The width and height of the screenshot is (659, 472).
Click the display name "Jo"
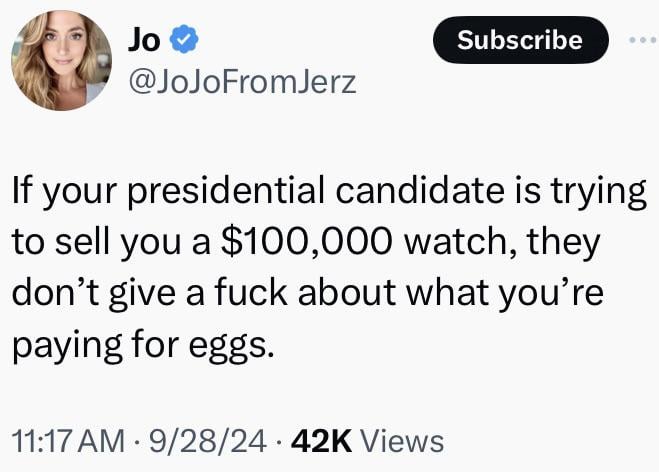(x=143, y=39)
